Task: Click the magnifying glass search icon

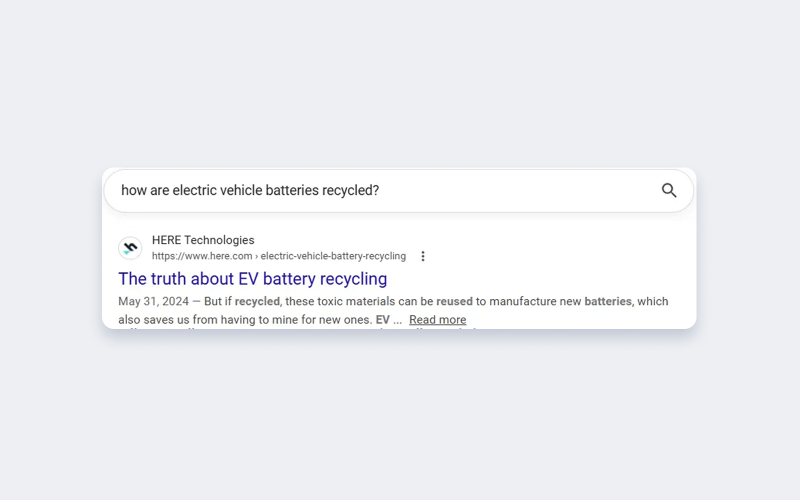Action: (669, 190)
